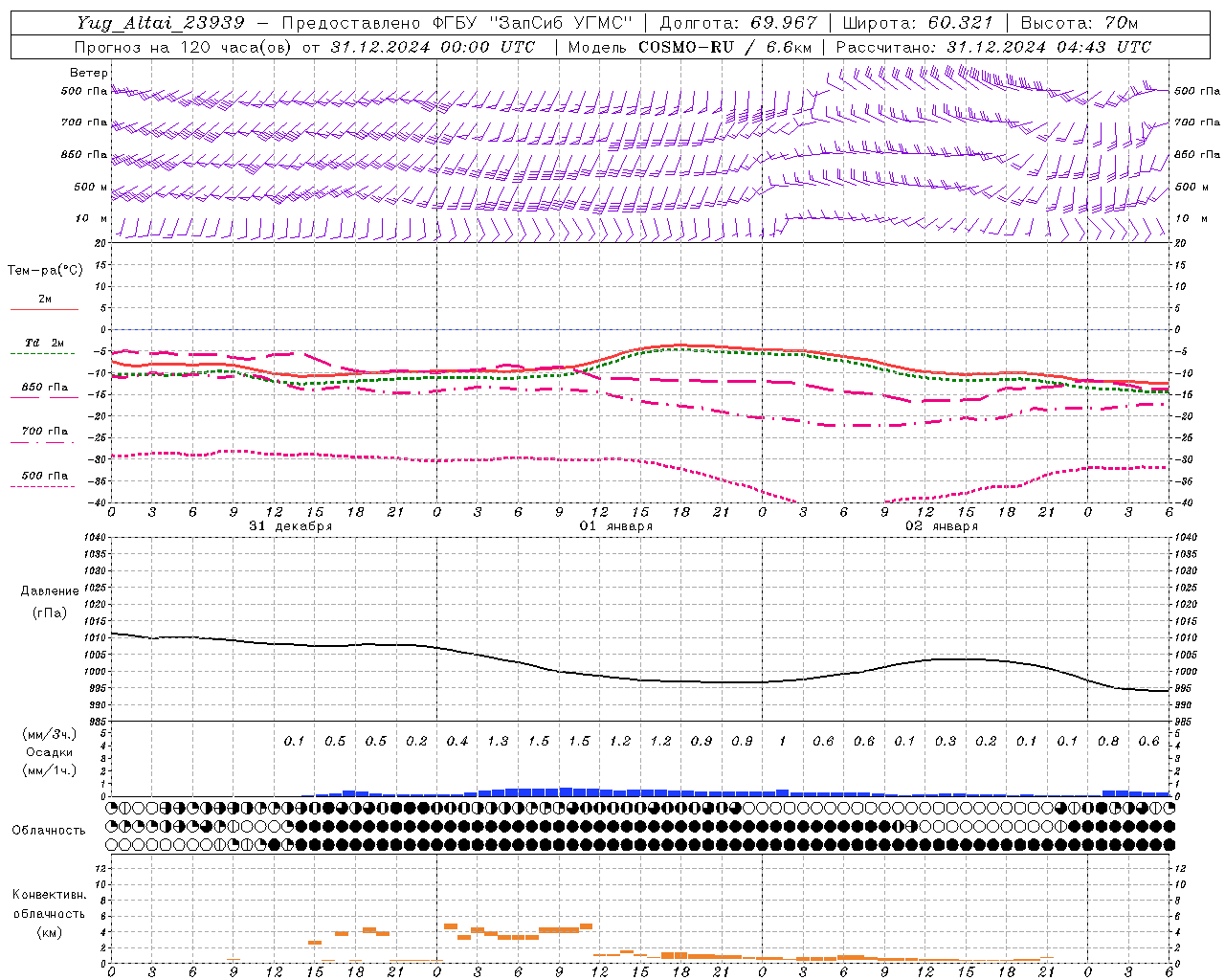Click the Рассчитано: 31.12.2024 04:43 UTC text

coord(993,47)
